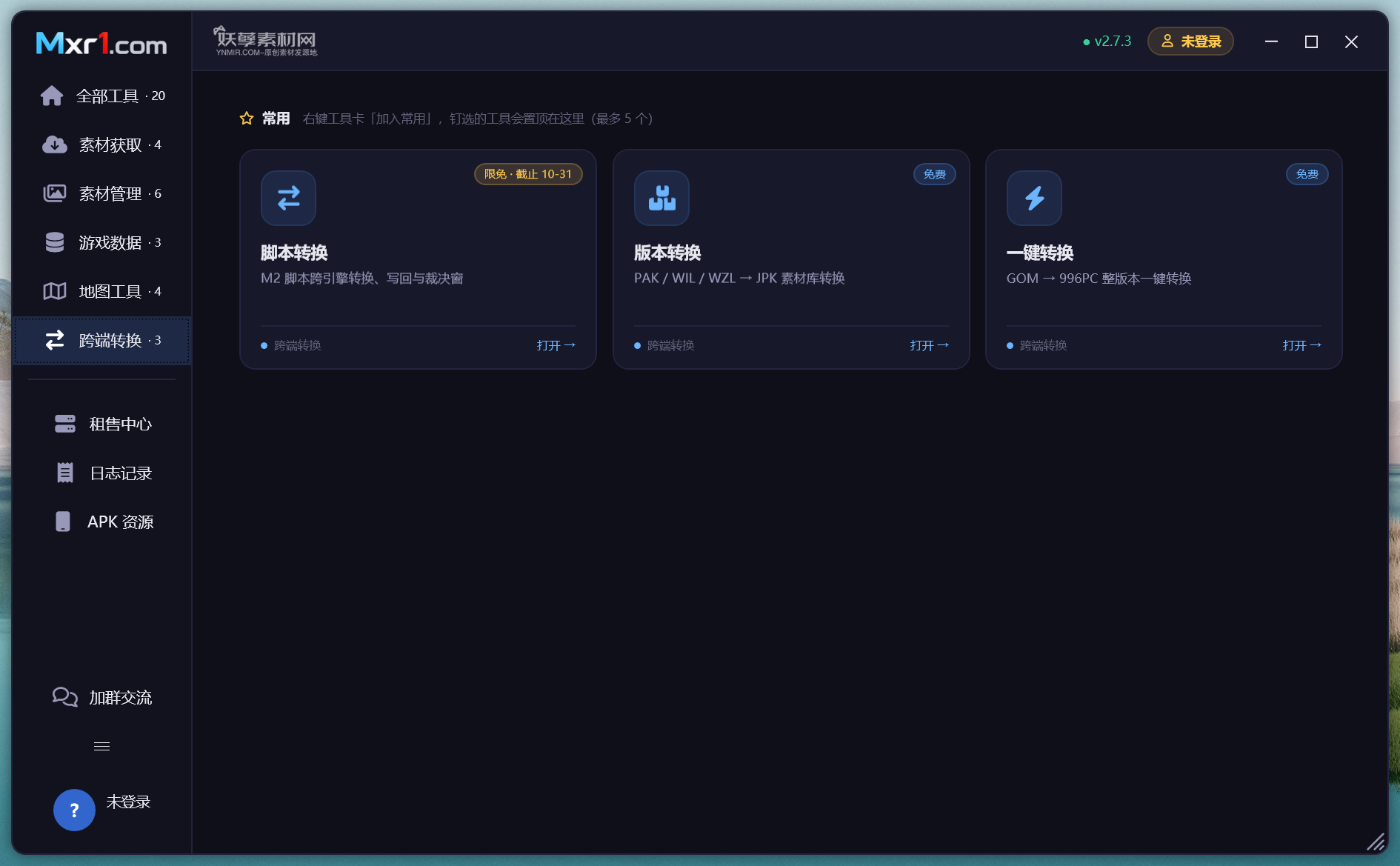Select the 游戏数据 database icon

point(55,242)
